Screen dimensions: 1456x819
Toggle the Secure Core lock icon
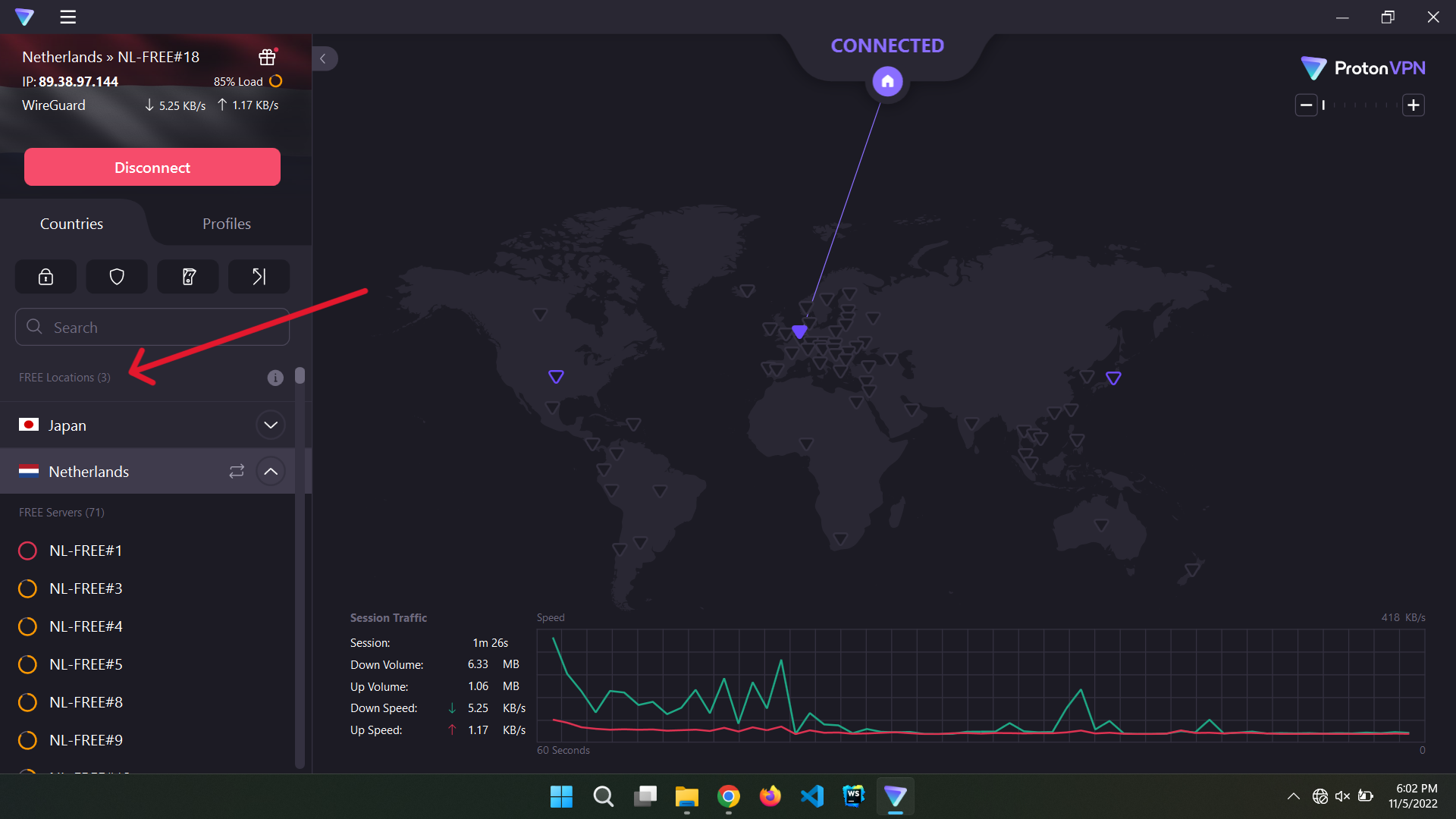click(x=45, y=277)
